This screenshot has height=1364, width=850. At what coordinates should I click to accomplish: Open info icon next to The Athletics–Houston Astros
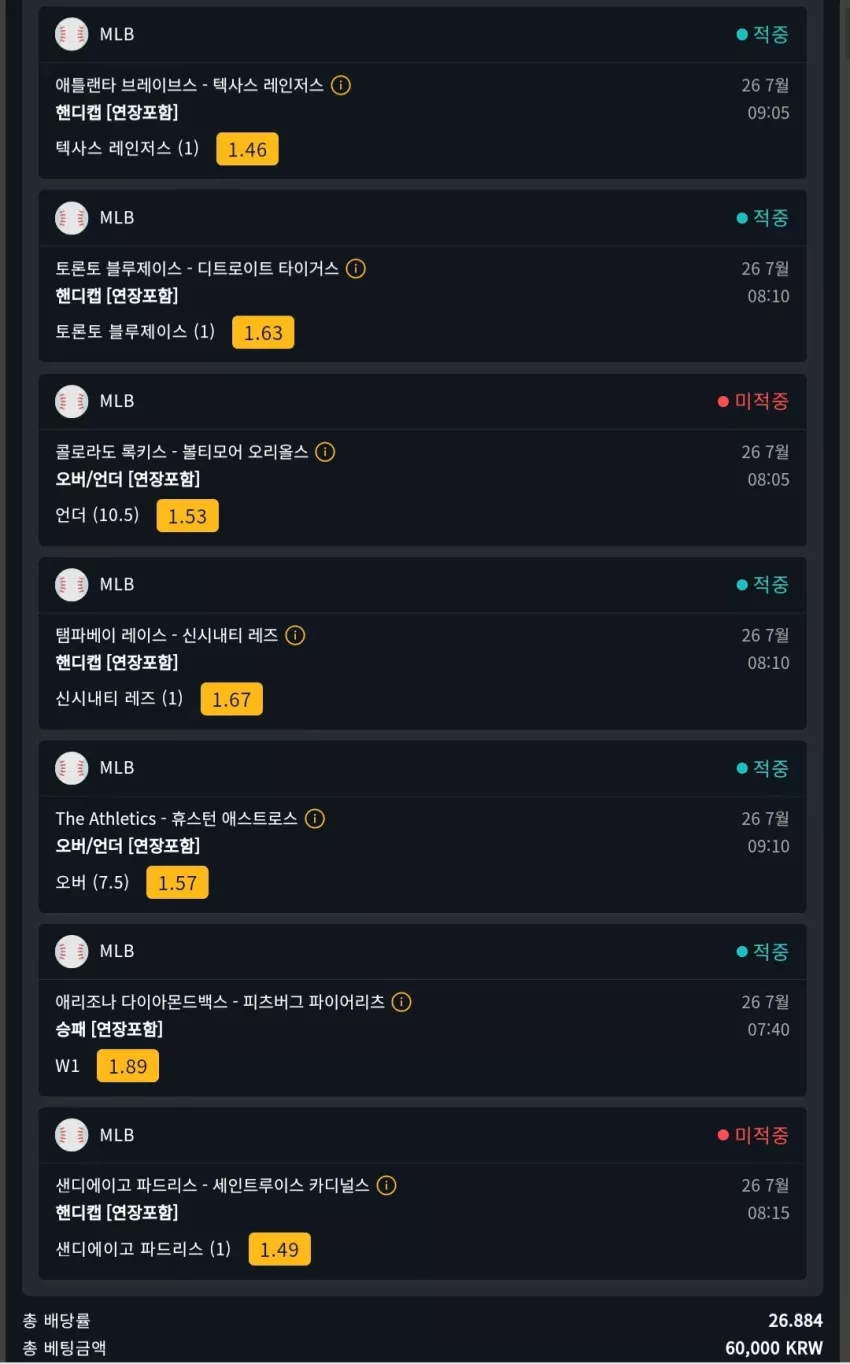[315, 819]
